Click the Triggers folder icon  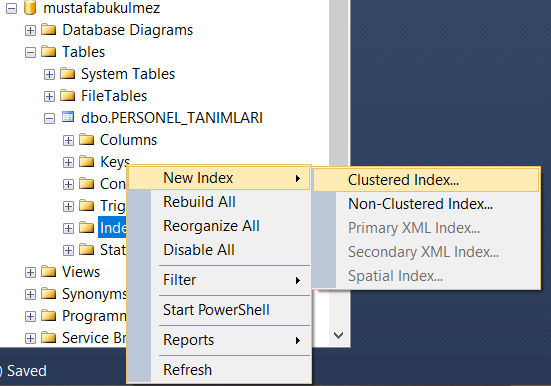[86, 205]
